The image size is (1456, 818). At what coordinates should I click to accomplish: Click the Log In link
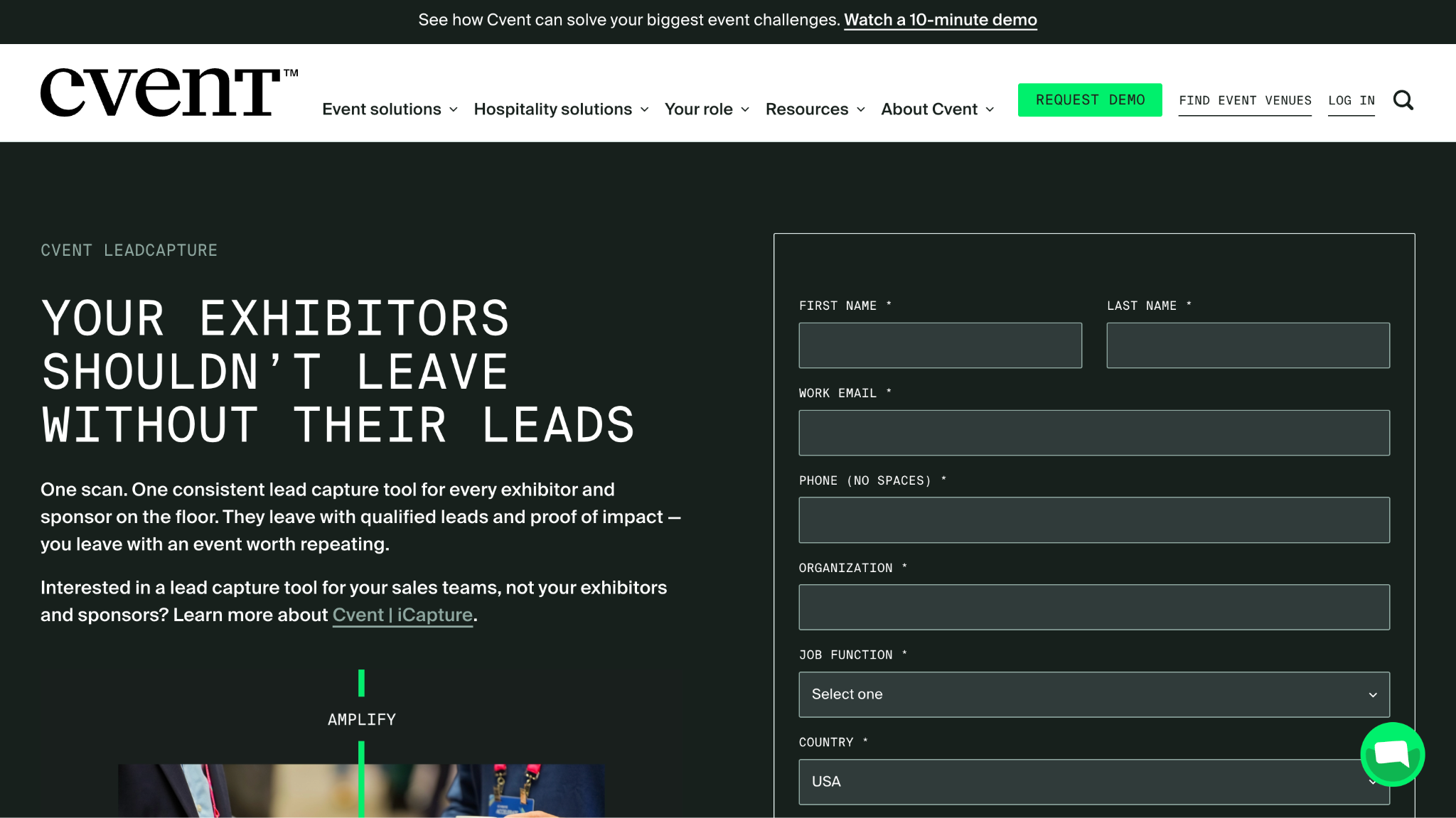1351,101
